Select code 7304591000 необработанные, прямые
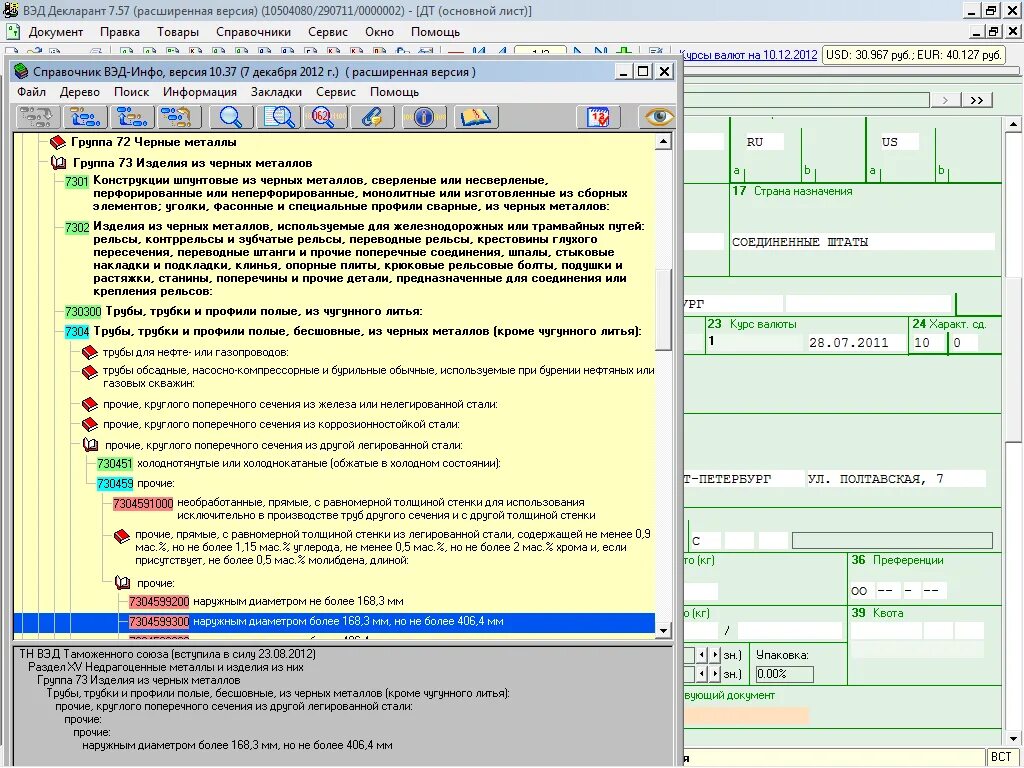The width and height of the screenshot is (1024, 768). [143, 504]
